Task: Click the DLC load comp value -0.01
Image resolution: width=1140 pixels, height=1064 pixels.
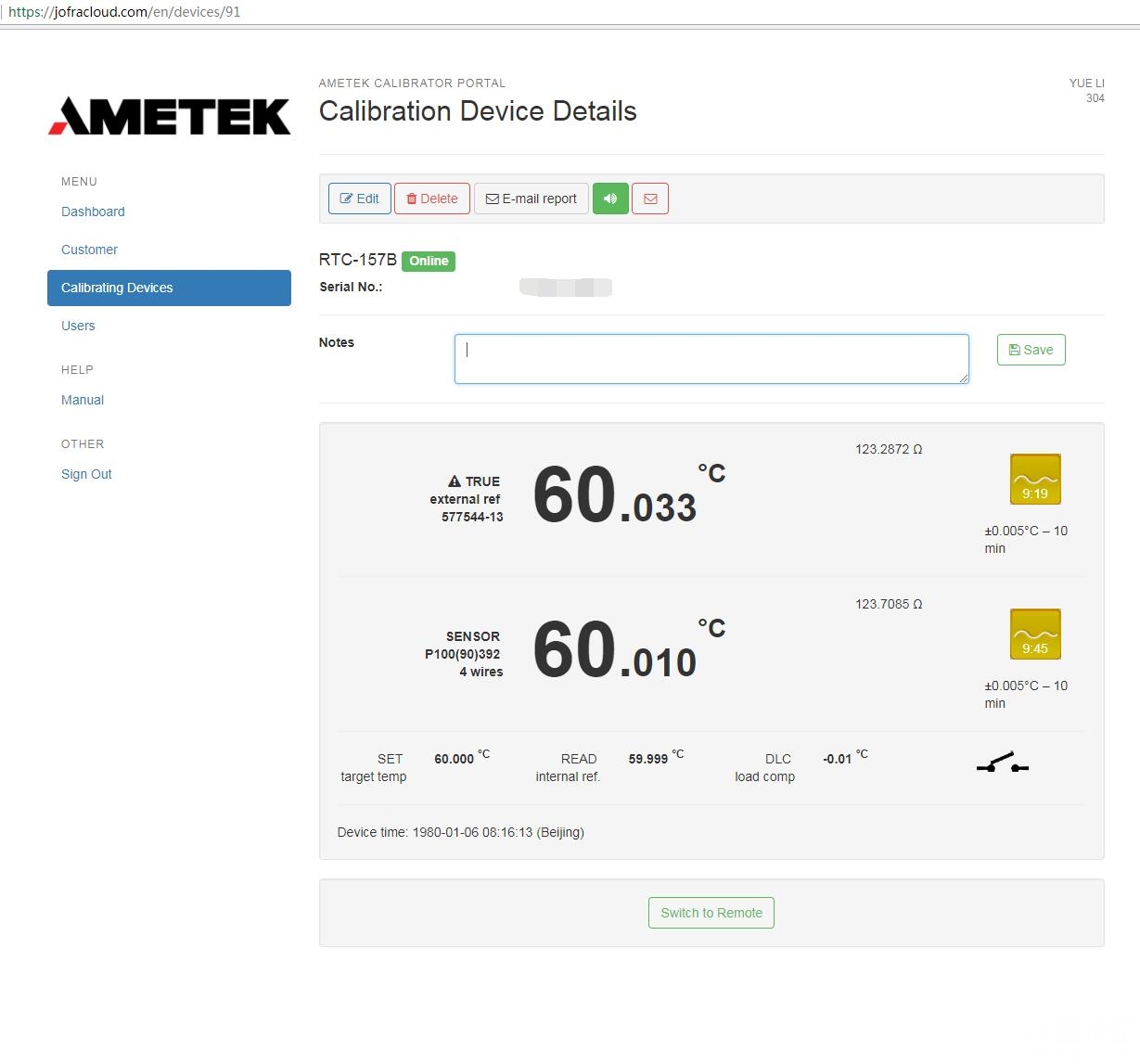Action: tap(838, 759)
